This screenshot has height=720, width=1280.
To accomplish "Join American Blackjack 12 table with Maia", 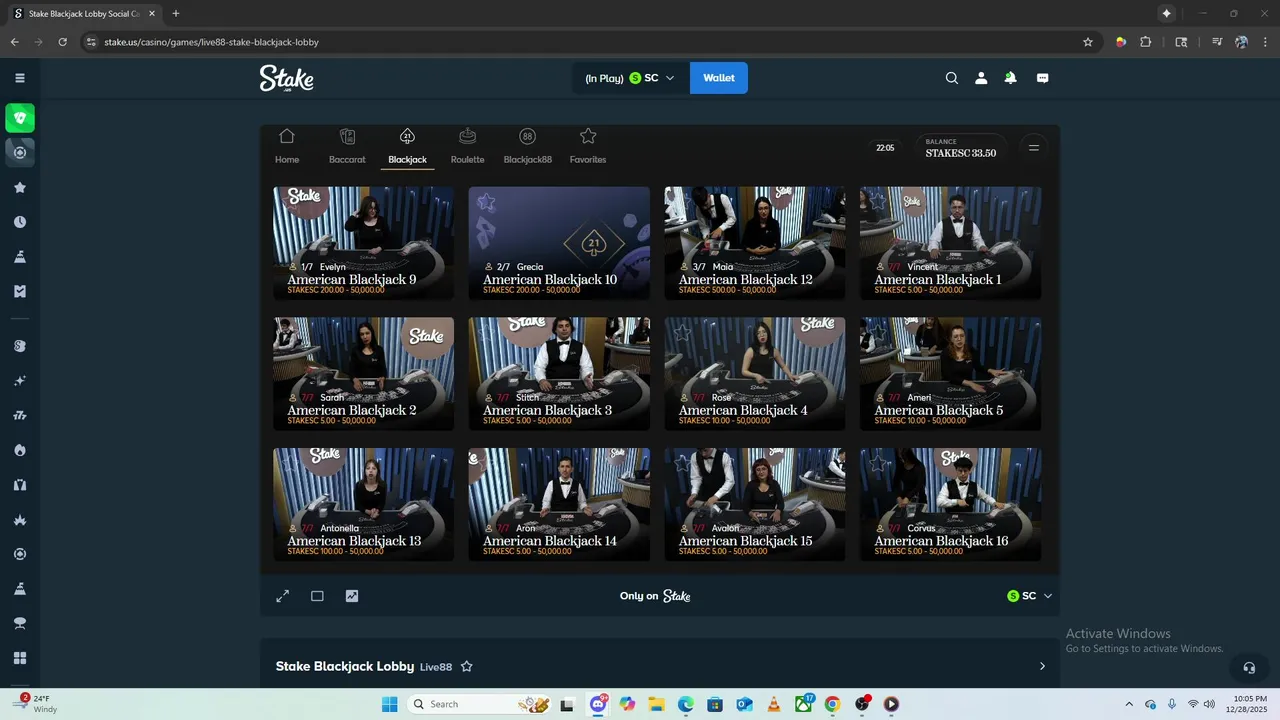I will (755, 243).
